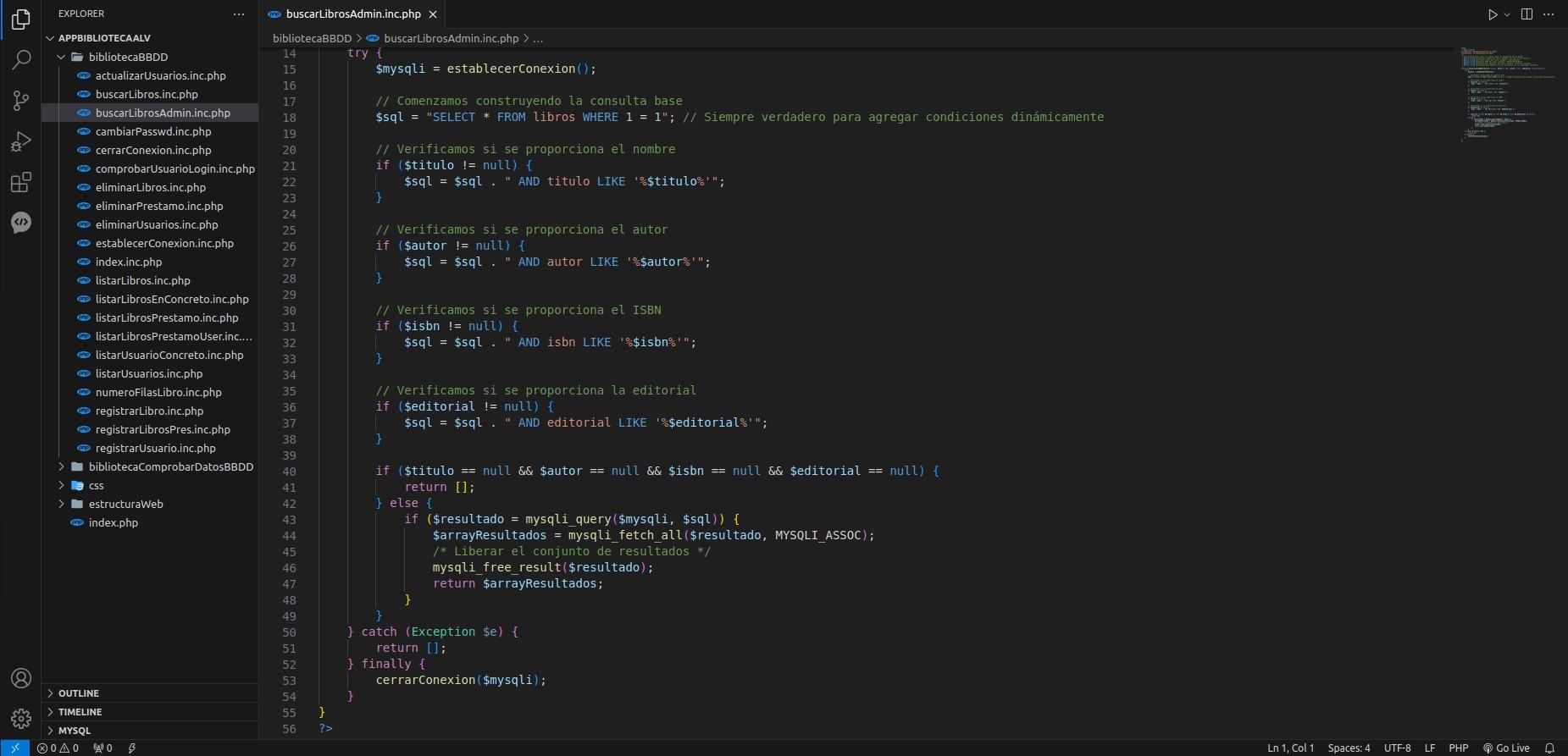The width and height of the screenshot is (1568, 756).
Task: Change LF end of line sequence
Action: tap(1430, 748)
